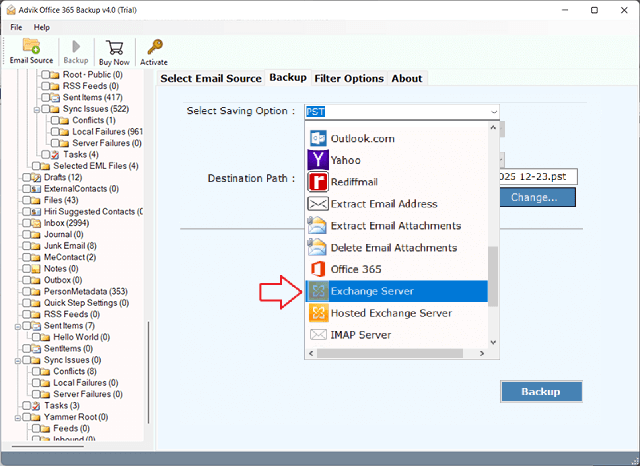Click the blue Backup button
Viewport: 640px width, 466px height.
(x=541, y=392)
